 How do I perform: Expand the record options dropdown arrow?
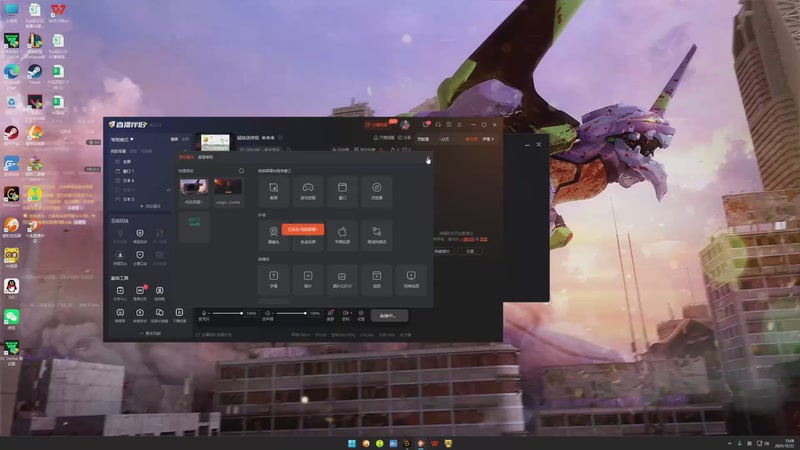tap(351, 313)
